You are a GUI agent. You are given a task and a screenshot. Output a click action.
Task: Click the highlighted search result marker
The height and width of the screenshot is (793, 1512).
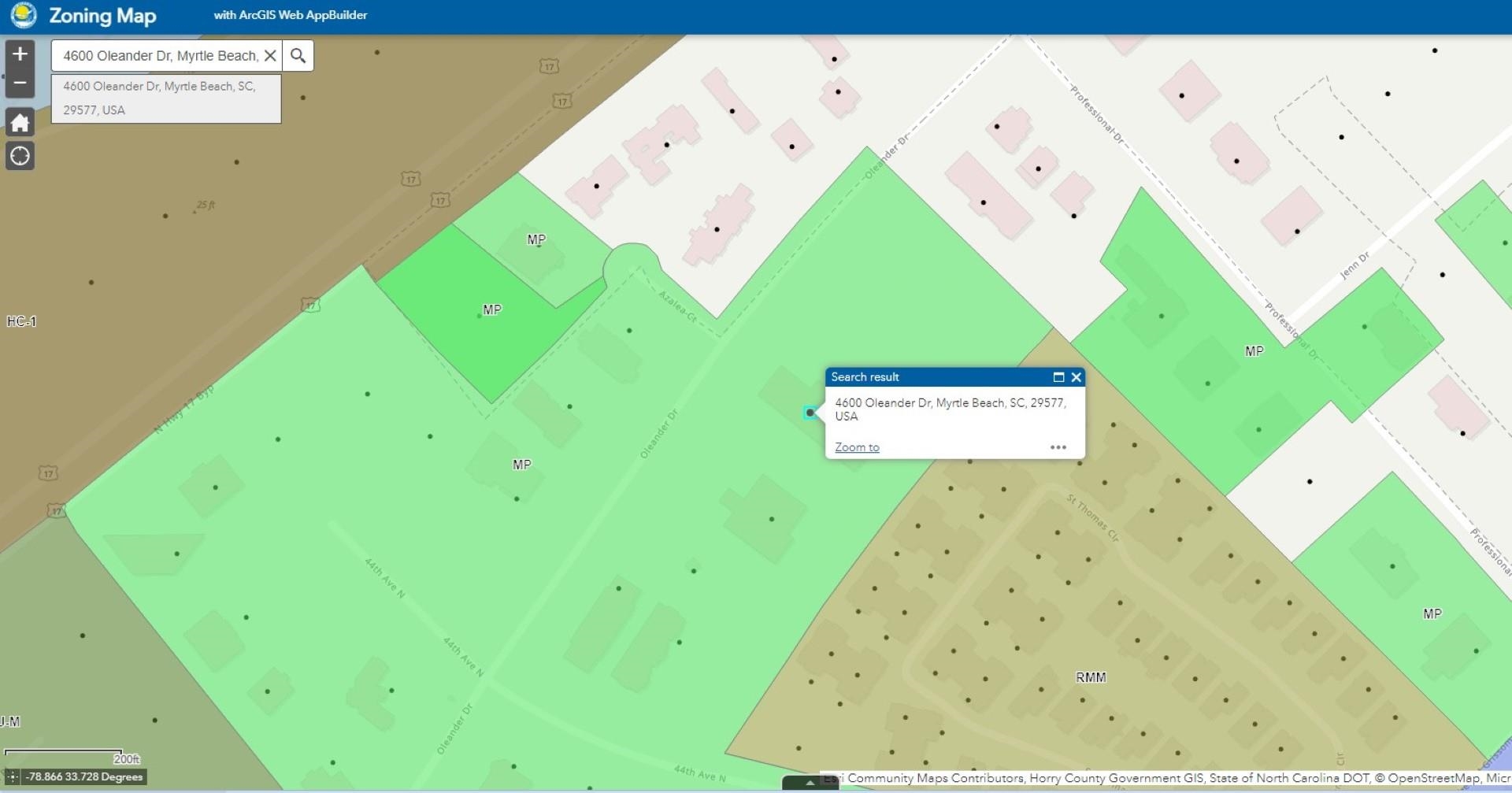[x=810, y=413]
